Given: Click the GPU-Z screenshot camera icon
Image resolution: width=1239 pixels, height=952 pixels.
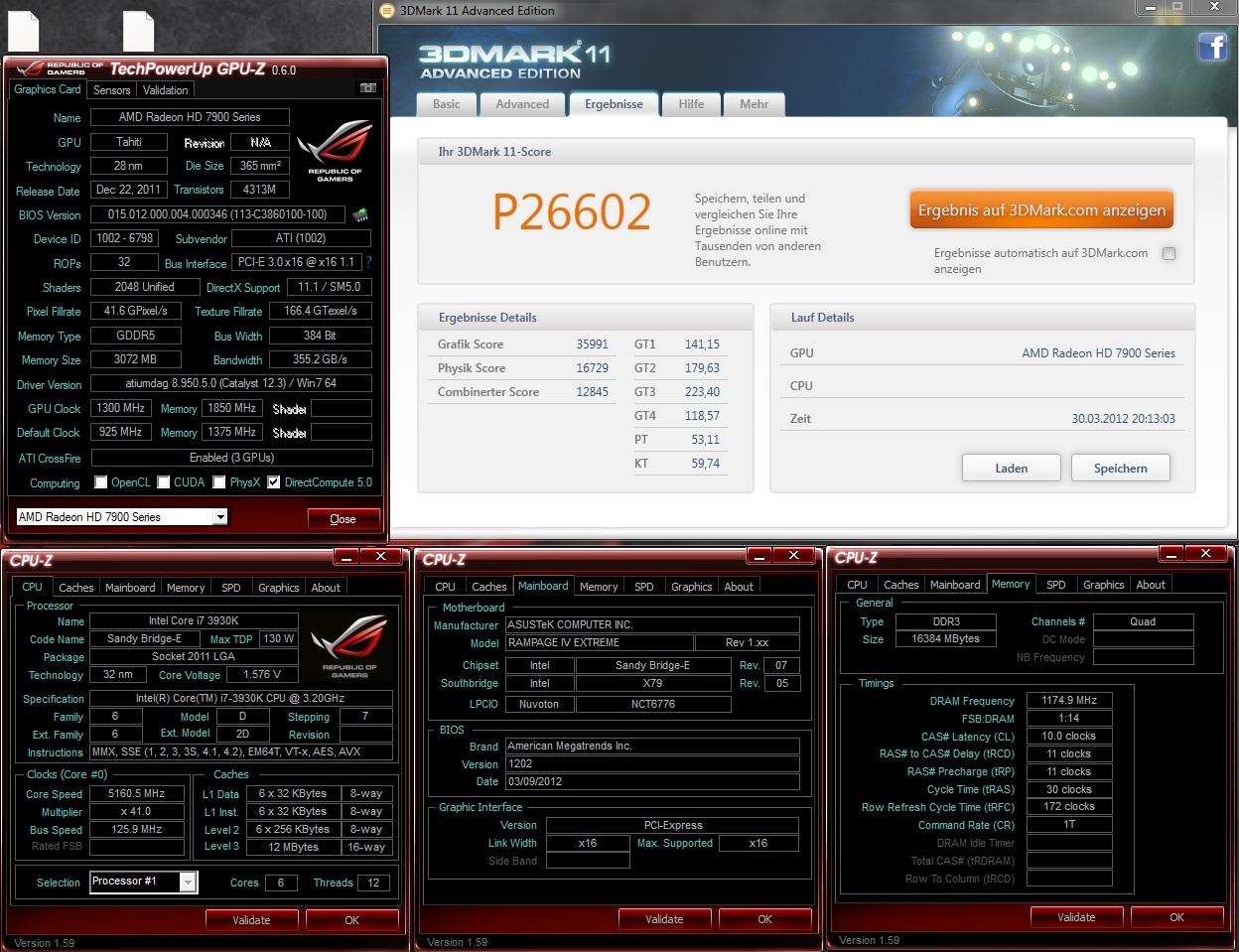Looking at the screenshot, I should [367, 88].
